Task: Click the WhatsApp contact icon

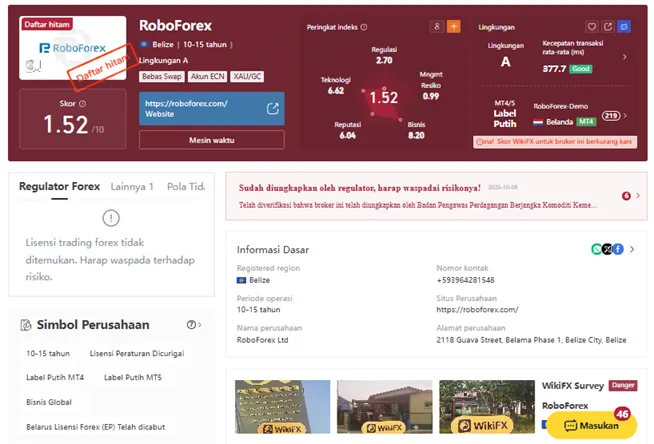Action: [x=597, y=249]
